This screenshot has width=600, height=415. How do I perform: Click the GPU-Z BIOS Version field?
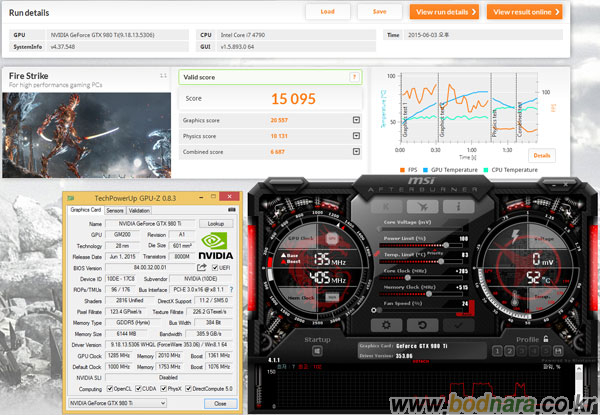pos(150,267)
